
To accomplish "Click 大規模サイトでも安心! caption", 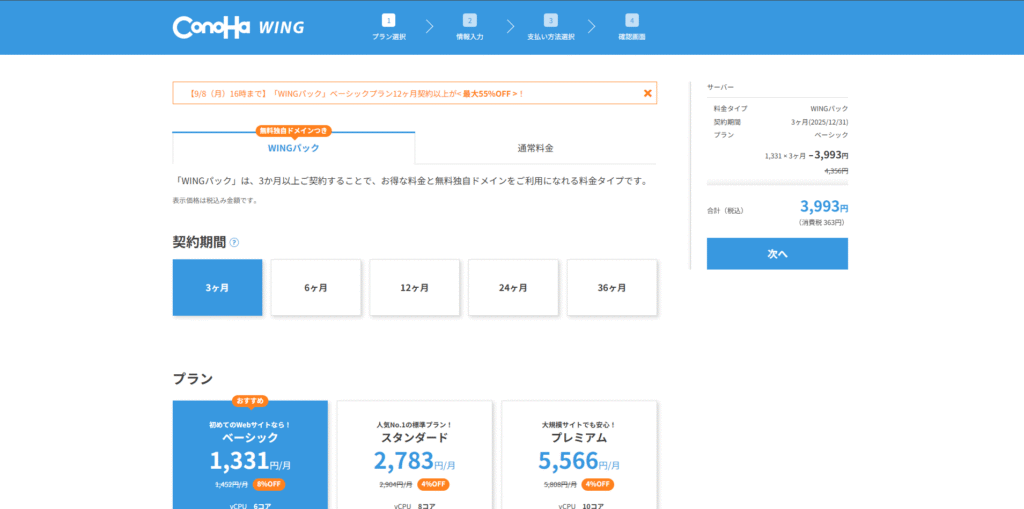I will point(579,425).
